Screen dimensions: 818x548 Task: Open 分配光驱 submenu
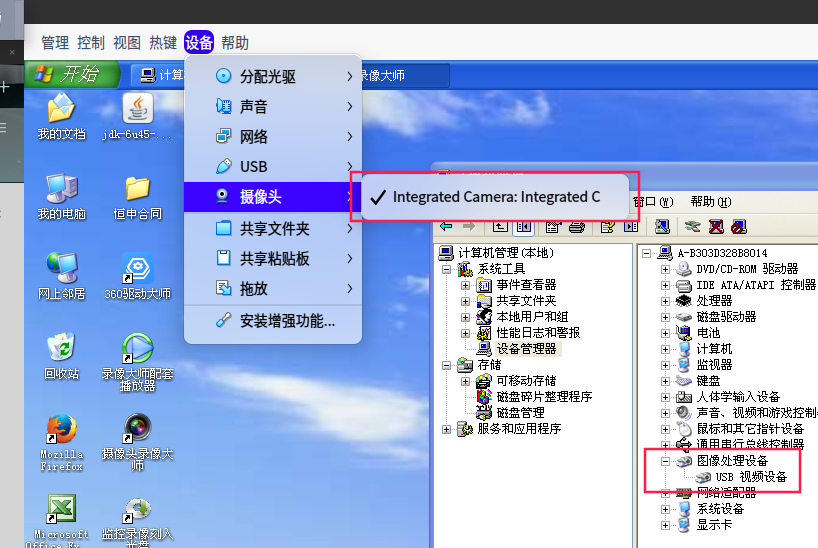273,76
